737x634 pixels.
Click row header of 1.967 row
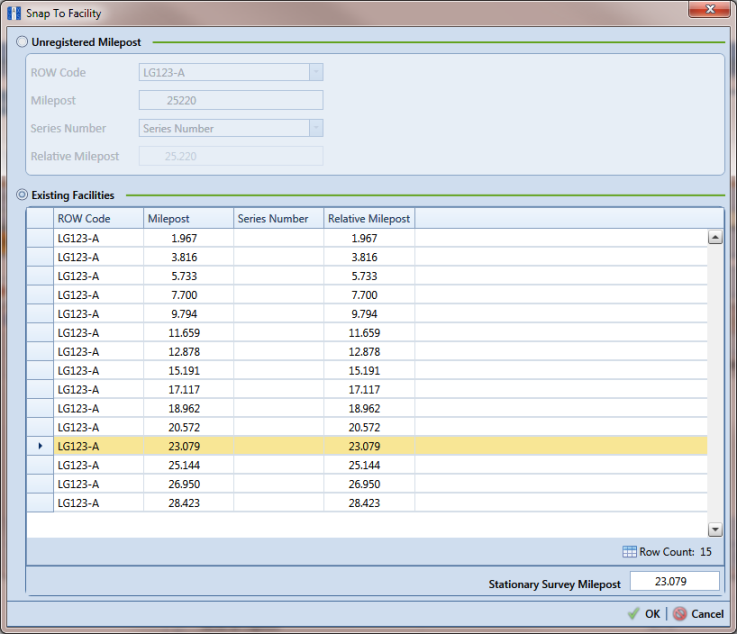[40, 238]
